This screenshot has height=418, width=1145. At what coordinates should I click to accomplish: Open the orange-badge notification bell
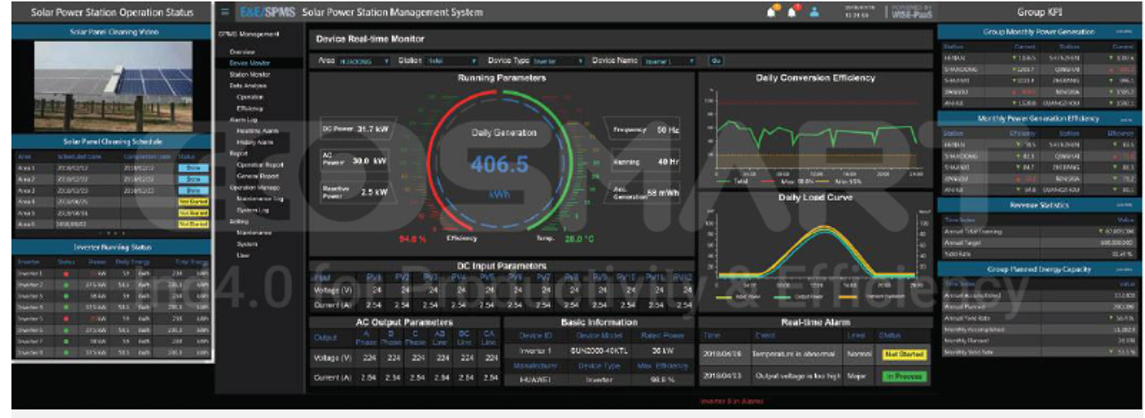(x=772, y=12)
